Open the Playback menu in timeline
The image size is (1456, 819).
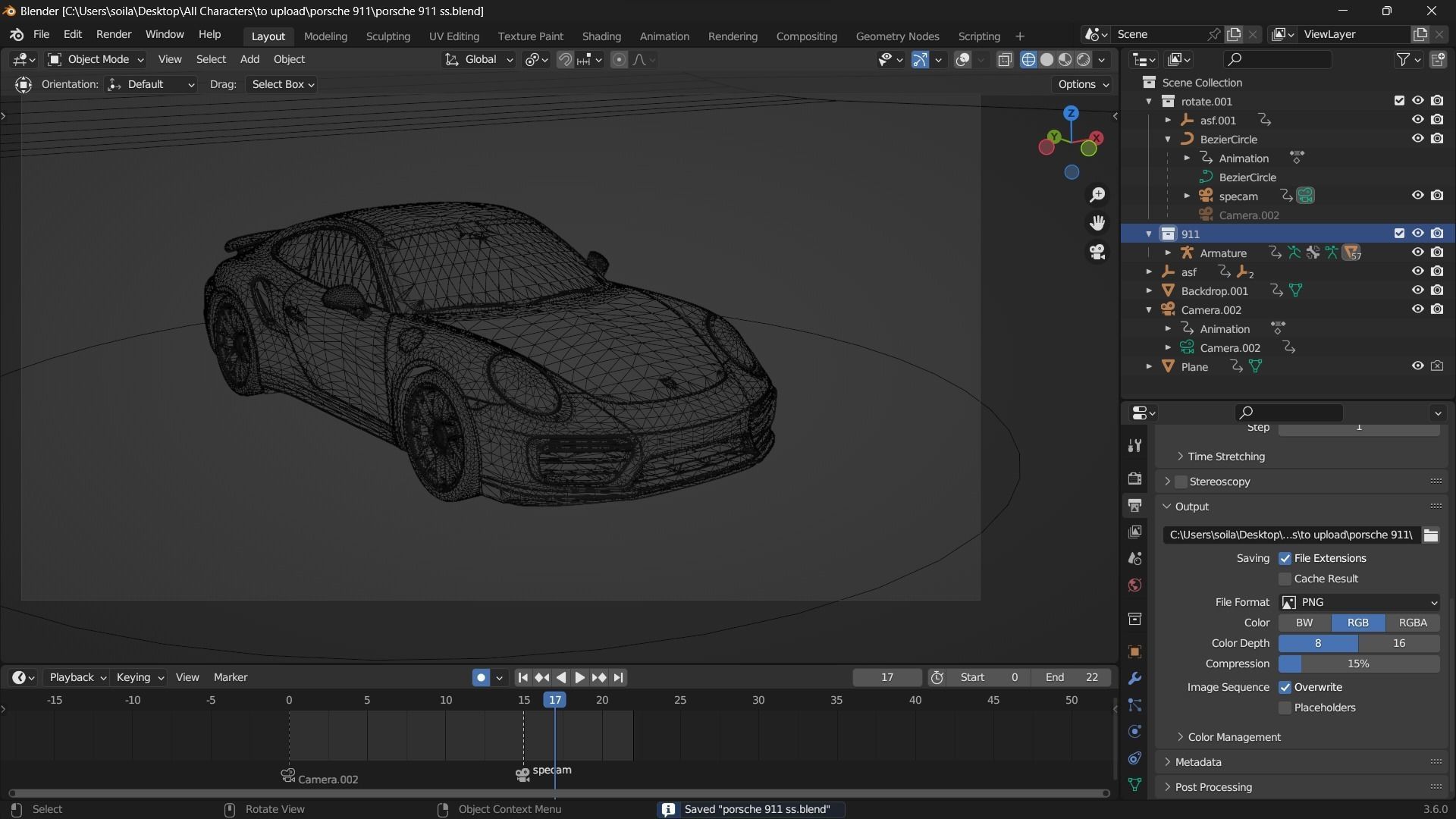[x=77, y=677]
